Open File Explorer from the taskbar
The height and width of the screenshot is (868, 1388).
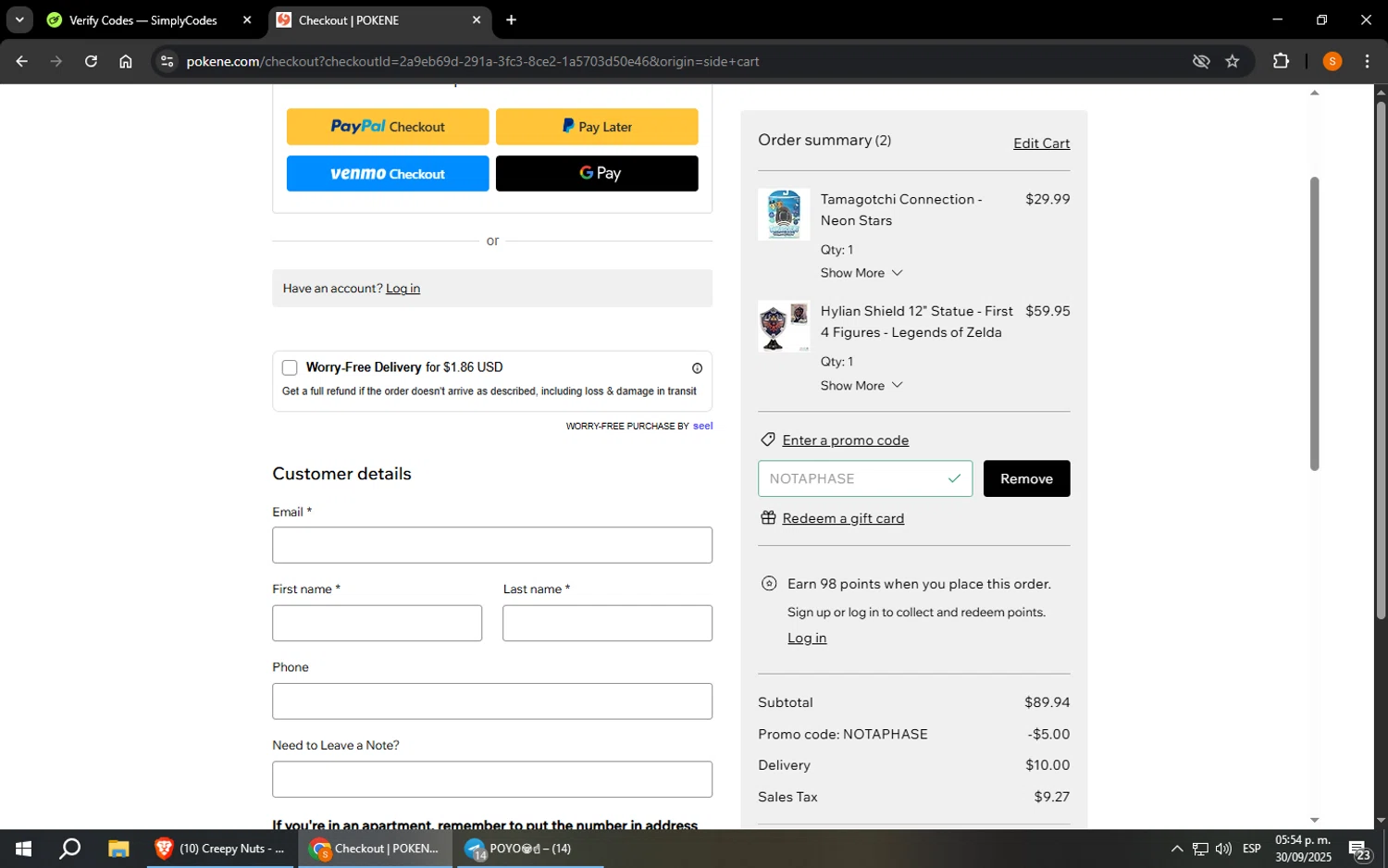point(118,849)
